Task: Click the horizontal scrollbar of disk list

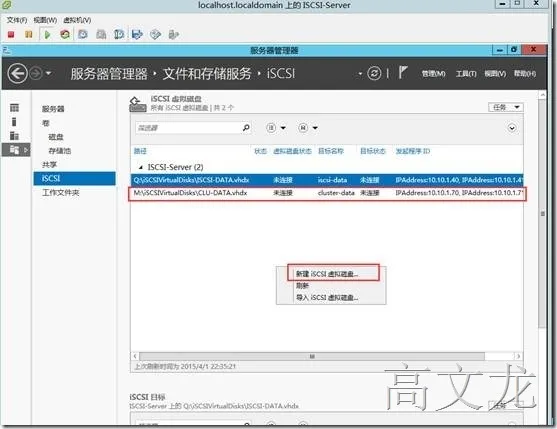Action: click(x=312, y=356)
